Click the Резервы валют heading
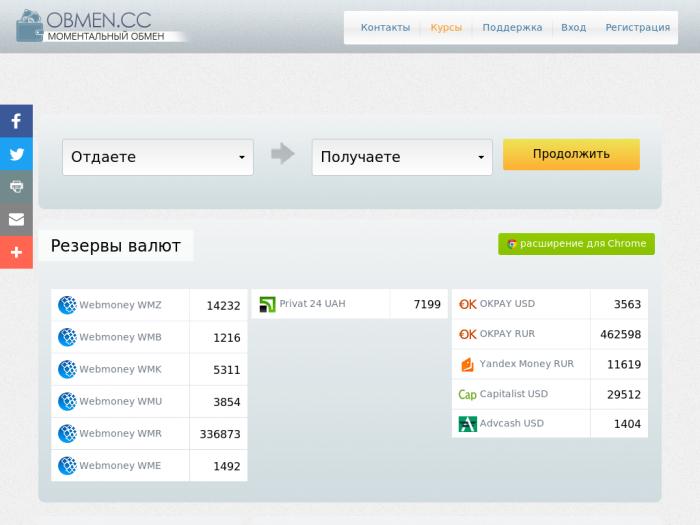 click(116, 246)
